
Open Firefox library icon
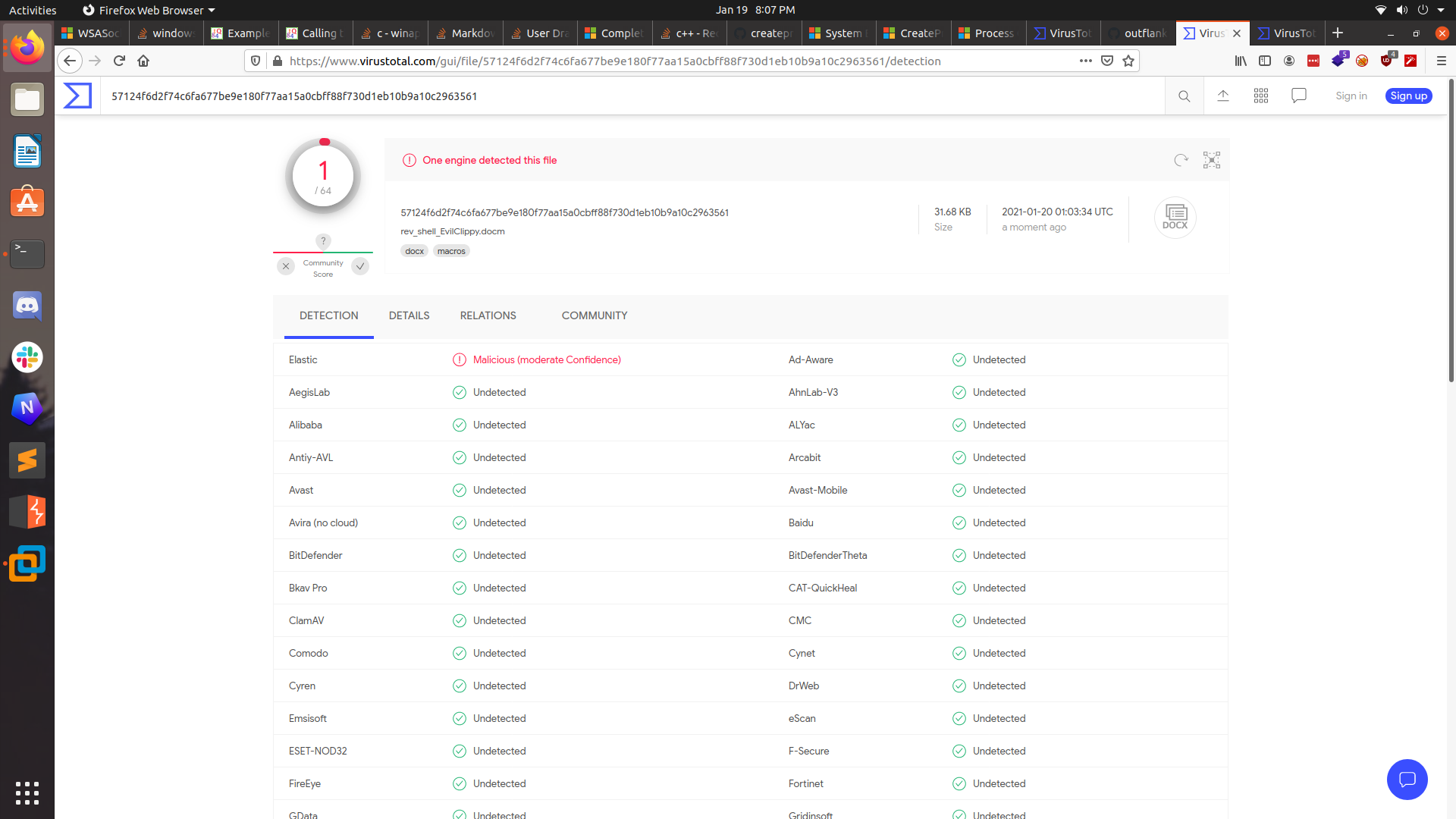[x=1241, y=61]
